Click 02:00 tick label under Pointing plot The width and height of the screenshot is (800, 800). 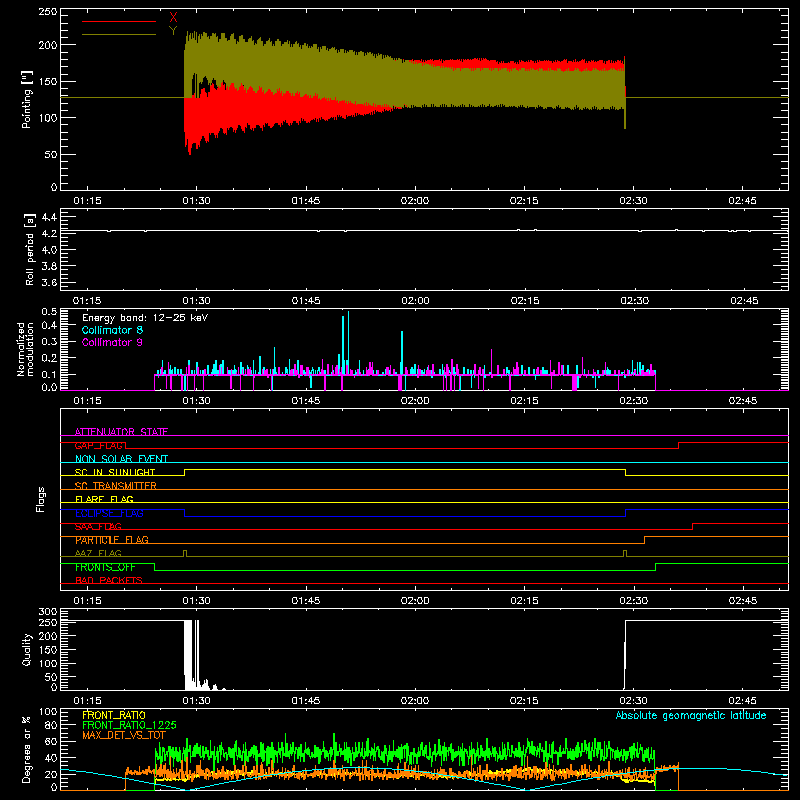pos(415,201)
